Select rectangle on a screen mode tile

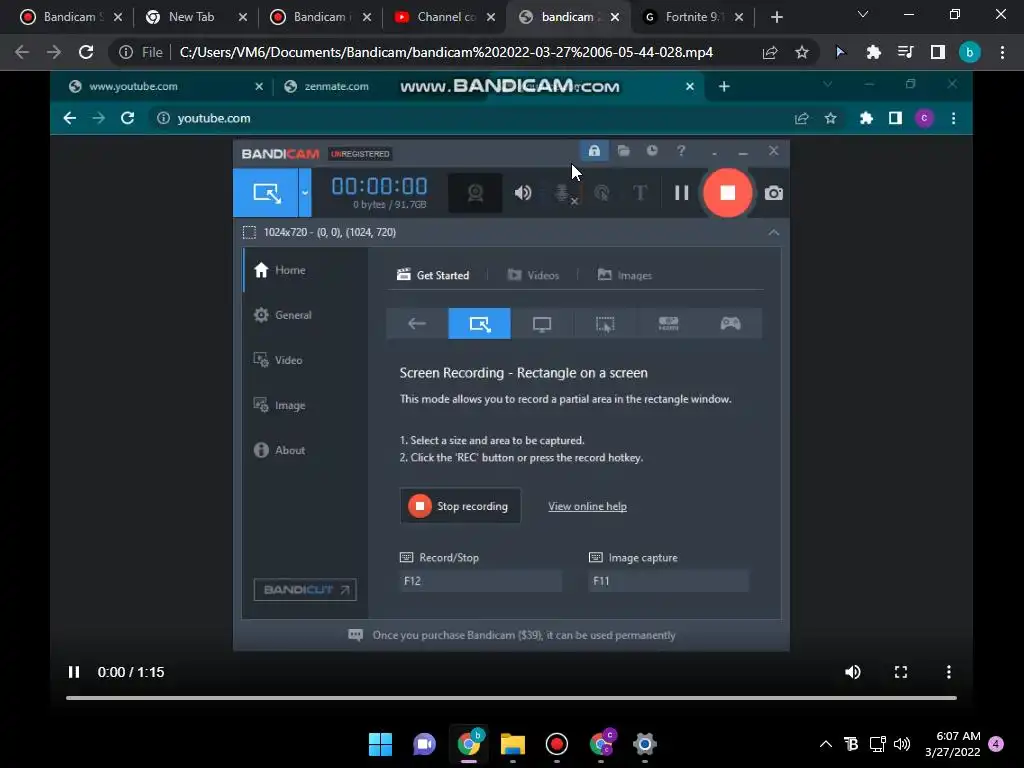(479, 323)
